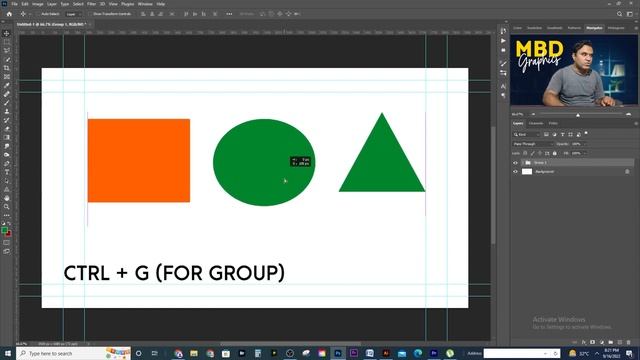Toggle lock transparent pixels icon
Image resolution: width=640 pixels, height=360 pixels.
[x=525, y=153]
